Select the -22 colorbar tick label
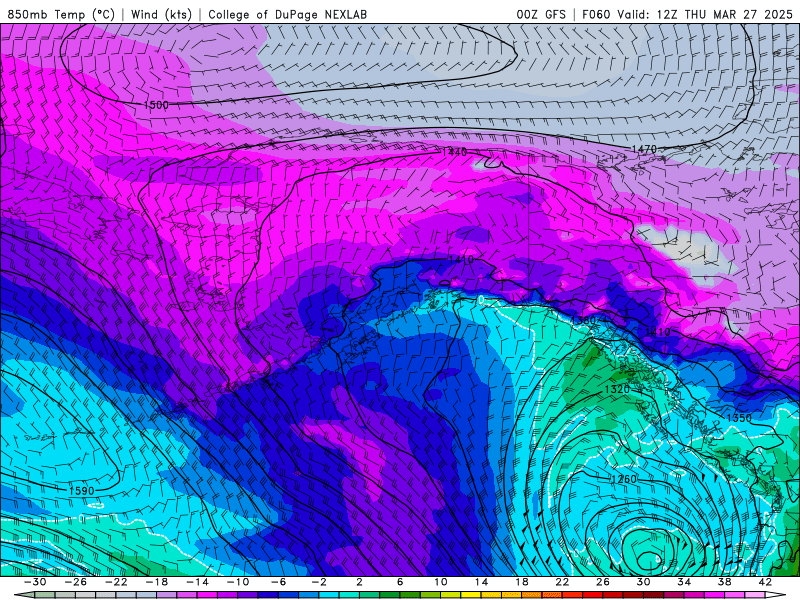The image size is (800, 600). [x=116, y=582]
